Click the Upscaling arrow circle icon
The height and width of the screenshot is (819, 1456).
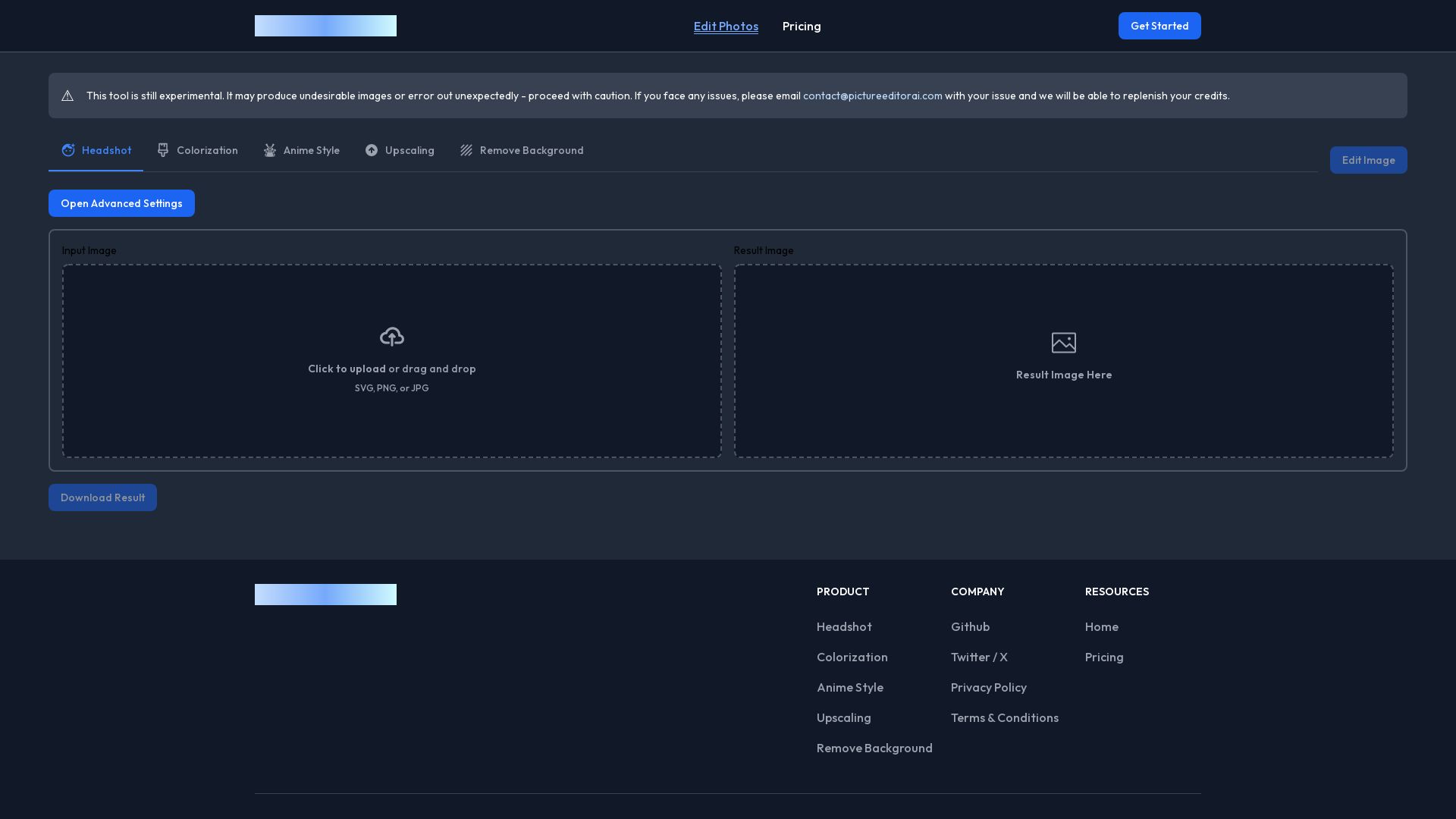(x=372, y=150)
